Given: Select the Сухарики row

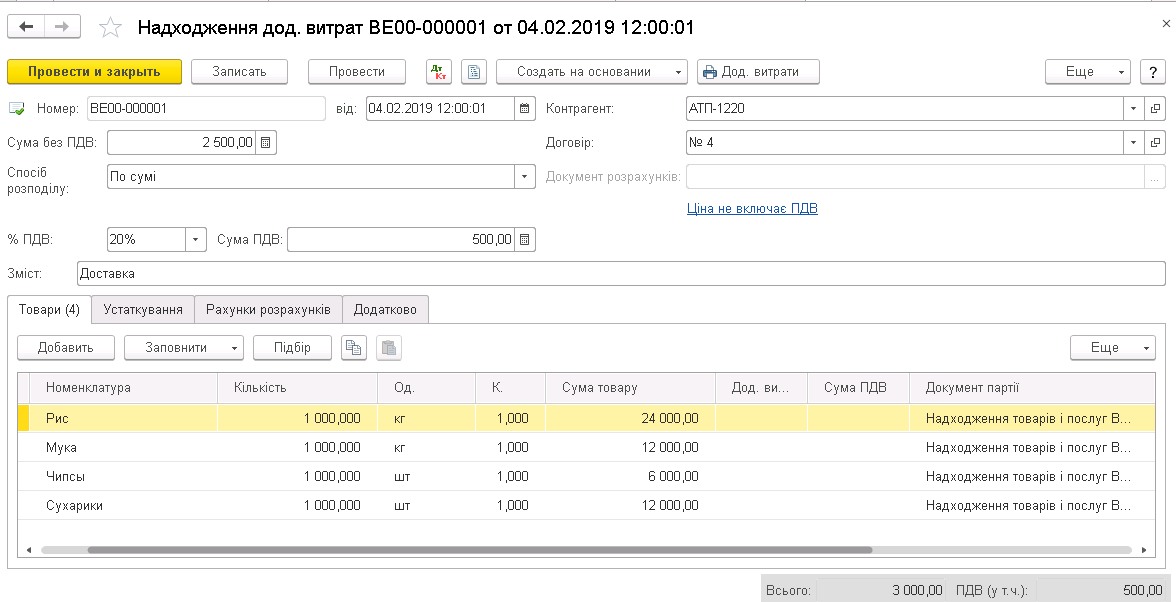Looking at the screenshot, I should coord(586,505).
